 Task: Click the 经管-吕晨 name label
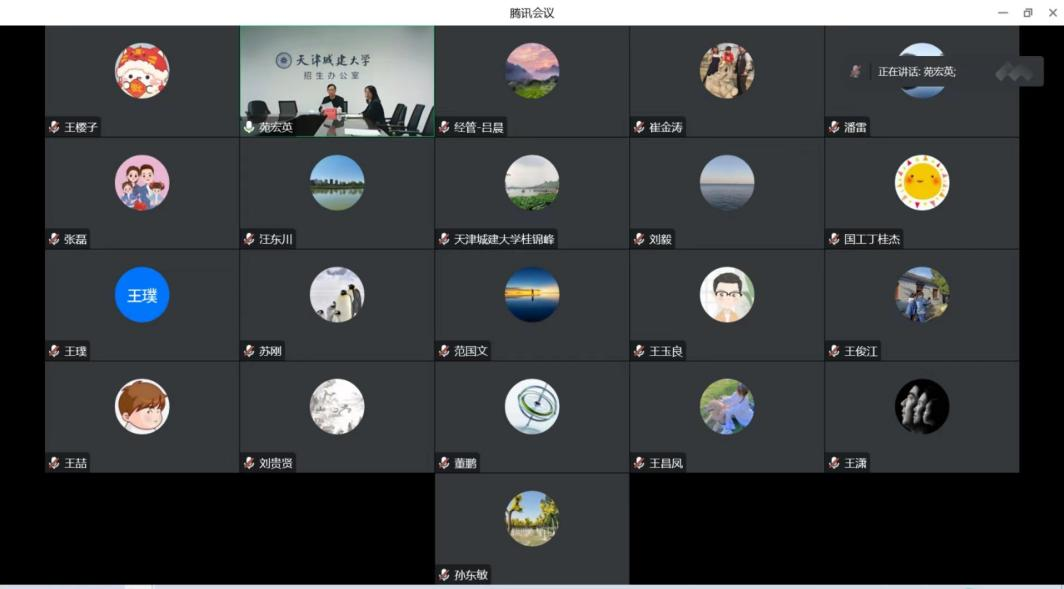click(478, 127)
